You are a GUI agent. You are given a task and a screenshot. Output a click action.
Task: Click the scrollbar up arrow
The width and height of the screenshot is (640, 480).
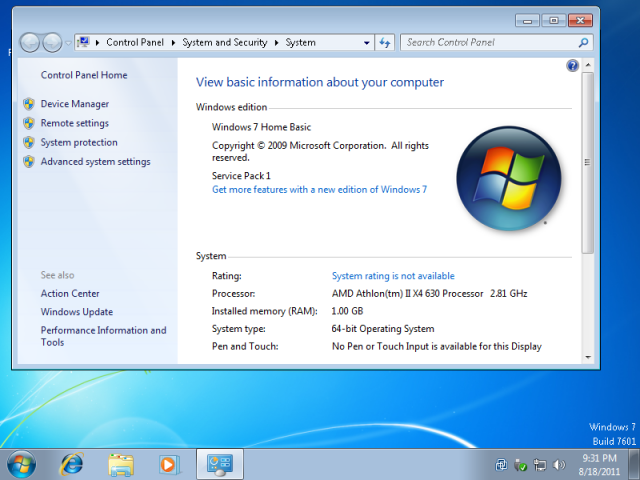[588, 65]
